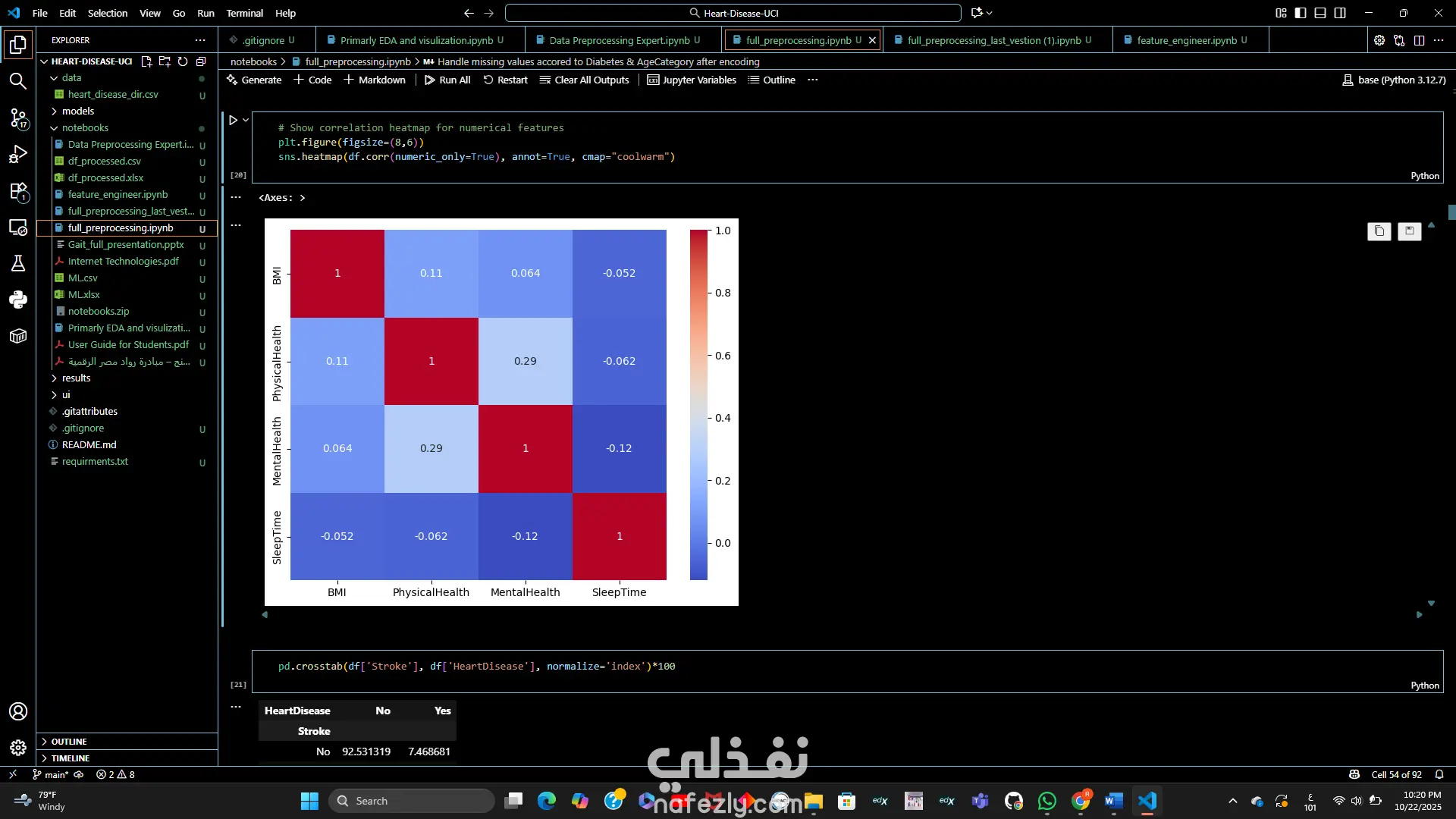1456x819 pixels.
Task: Open the Testing flask view
Action: coord(17,263)
